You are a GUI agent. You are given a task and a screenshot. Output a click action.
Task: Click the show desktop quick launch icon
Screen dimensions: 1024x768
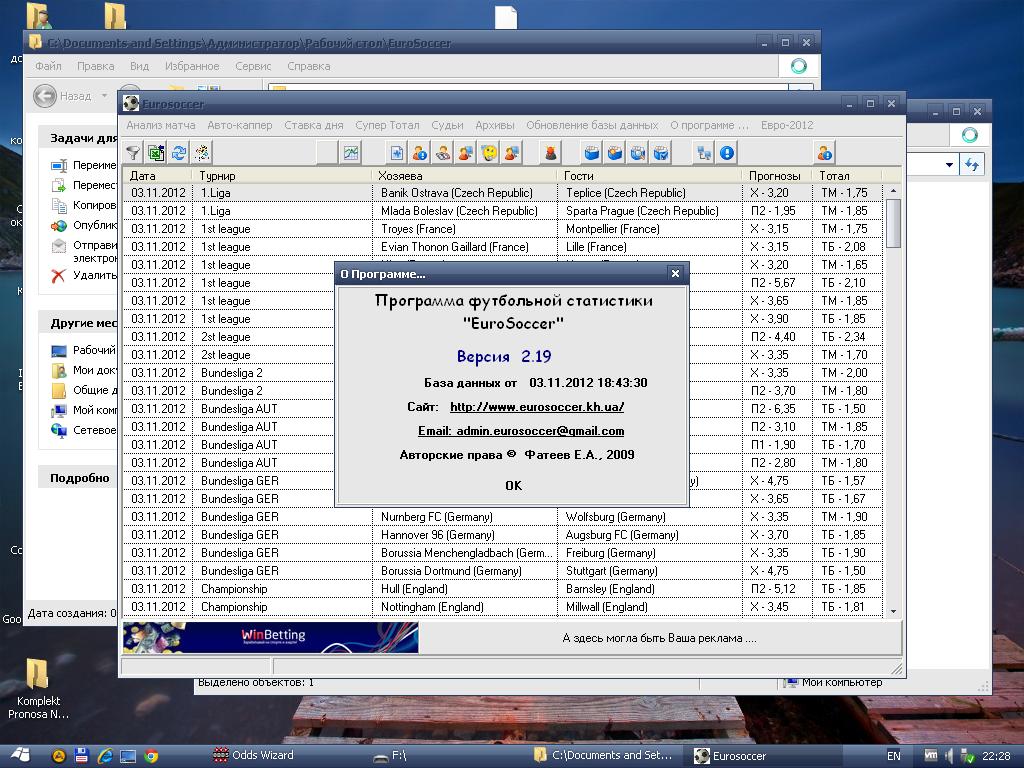[128, 756]
